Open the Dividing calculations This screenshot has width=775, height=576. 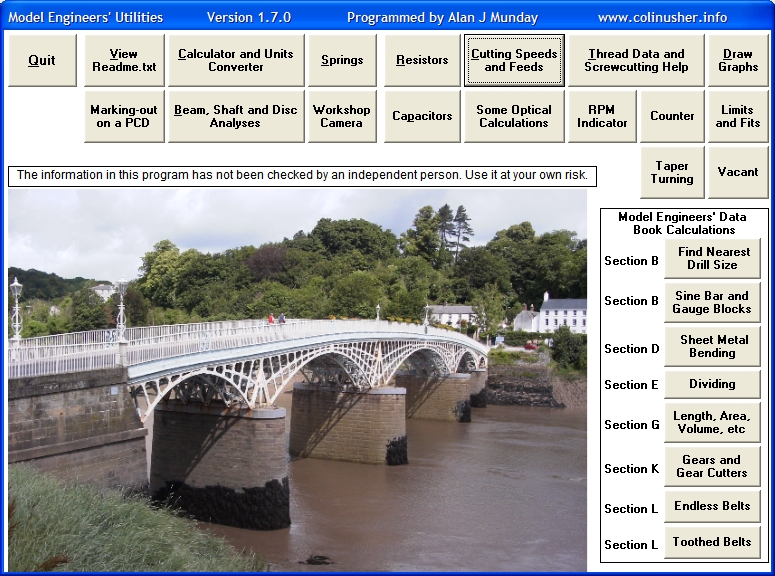click(x=712, y=384)
